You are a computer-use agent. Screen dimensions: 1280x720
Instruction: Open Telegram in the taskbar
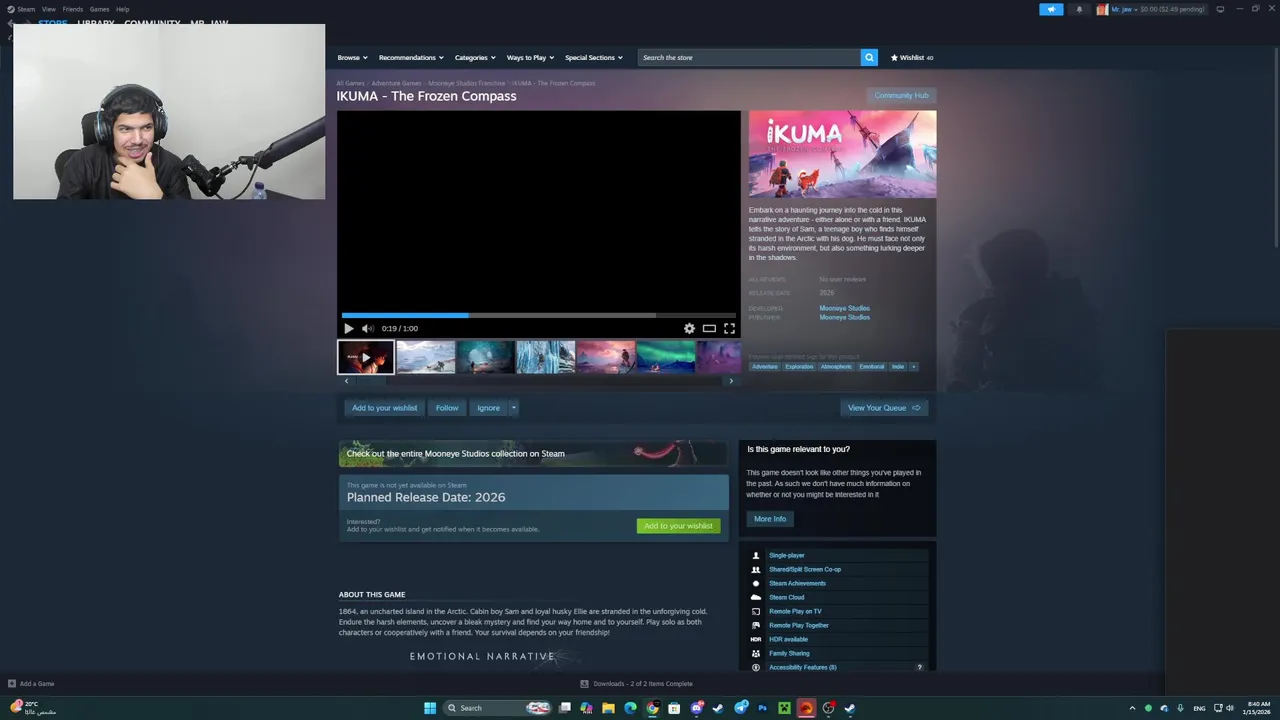(740, 708)
